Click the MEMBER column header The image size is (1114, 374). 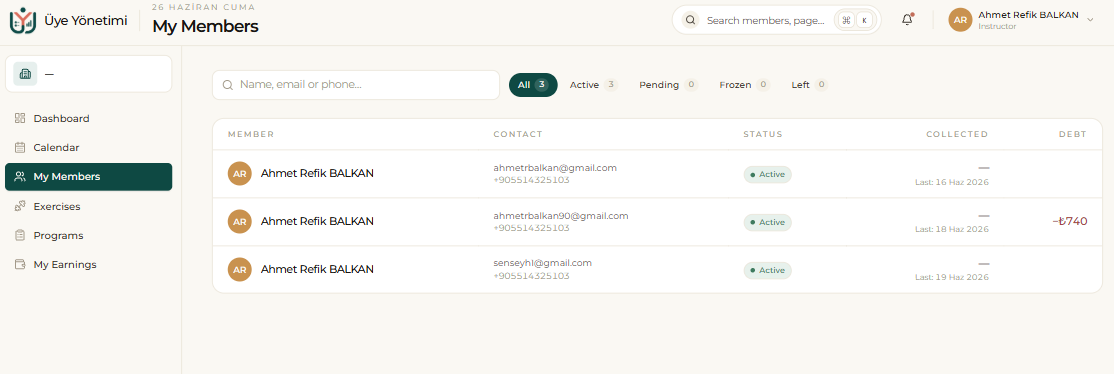coord(251,134)
